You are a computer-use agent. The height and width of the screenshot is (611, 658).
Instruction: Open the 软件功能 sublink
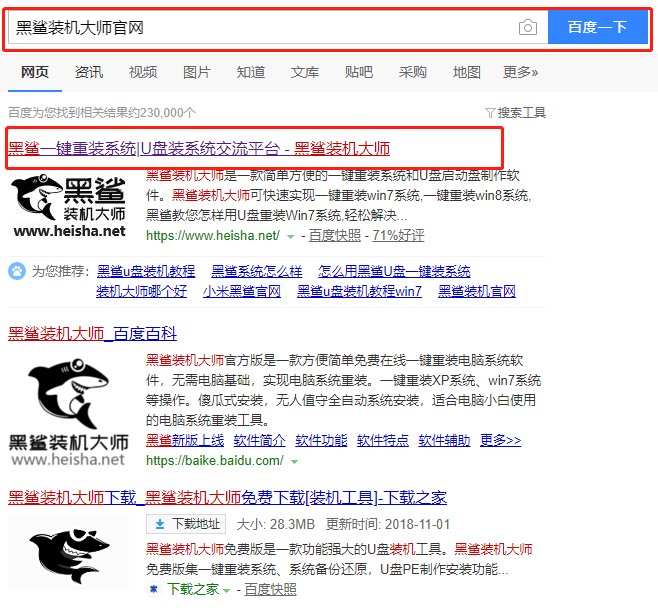click(321, 441)
